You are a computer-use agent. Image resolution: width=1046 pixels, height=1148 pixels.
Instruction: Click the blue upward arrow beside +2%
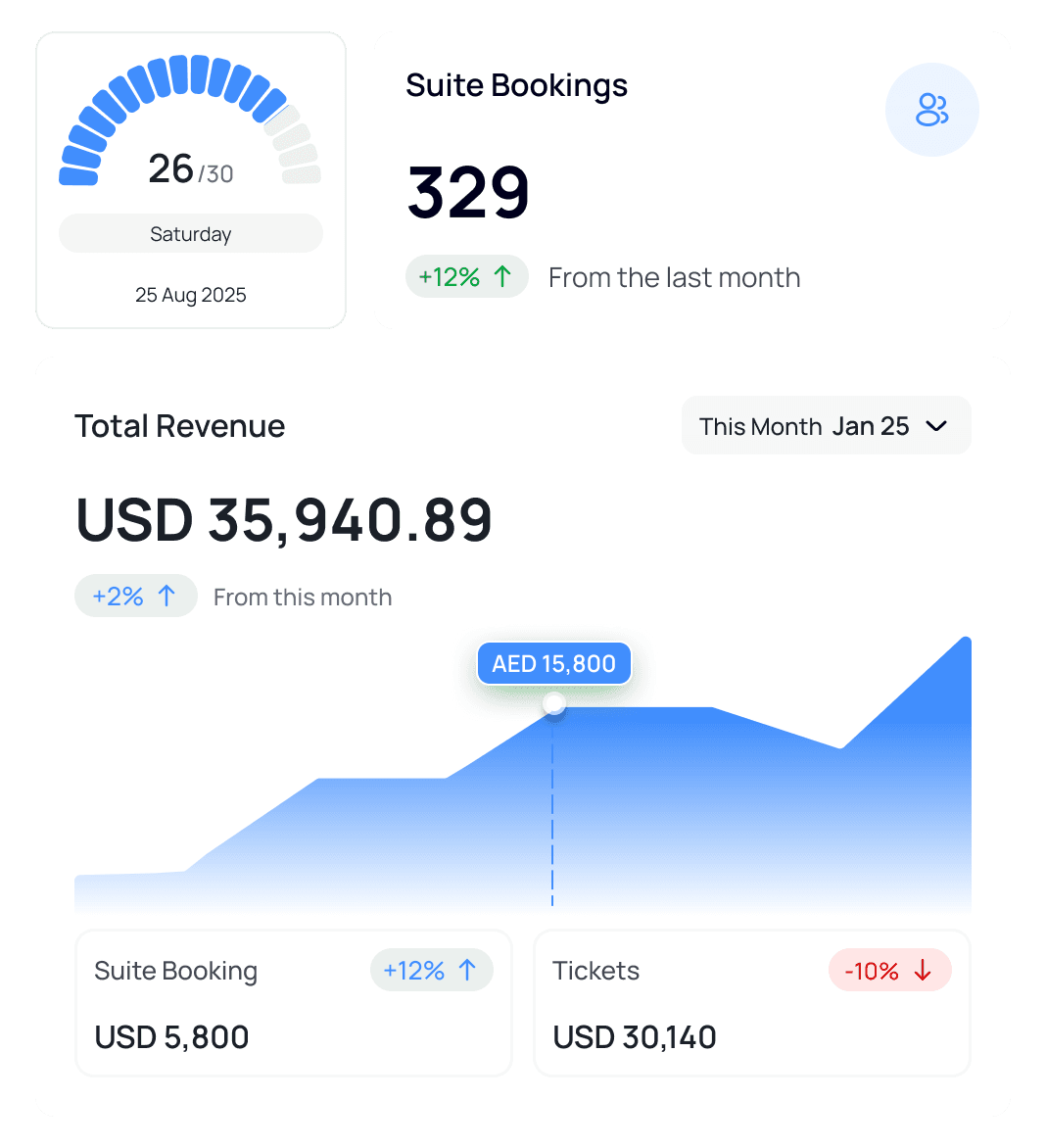pos(165,595)
